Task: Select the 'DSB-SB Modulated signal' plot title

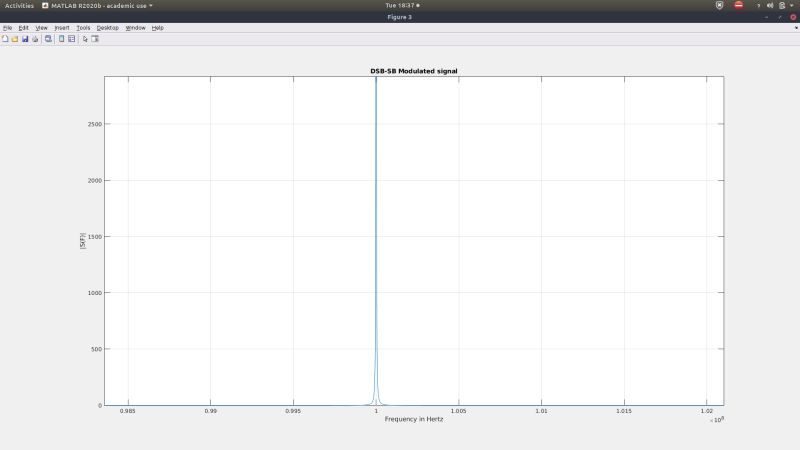Action: click(414, 71)
